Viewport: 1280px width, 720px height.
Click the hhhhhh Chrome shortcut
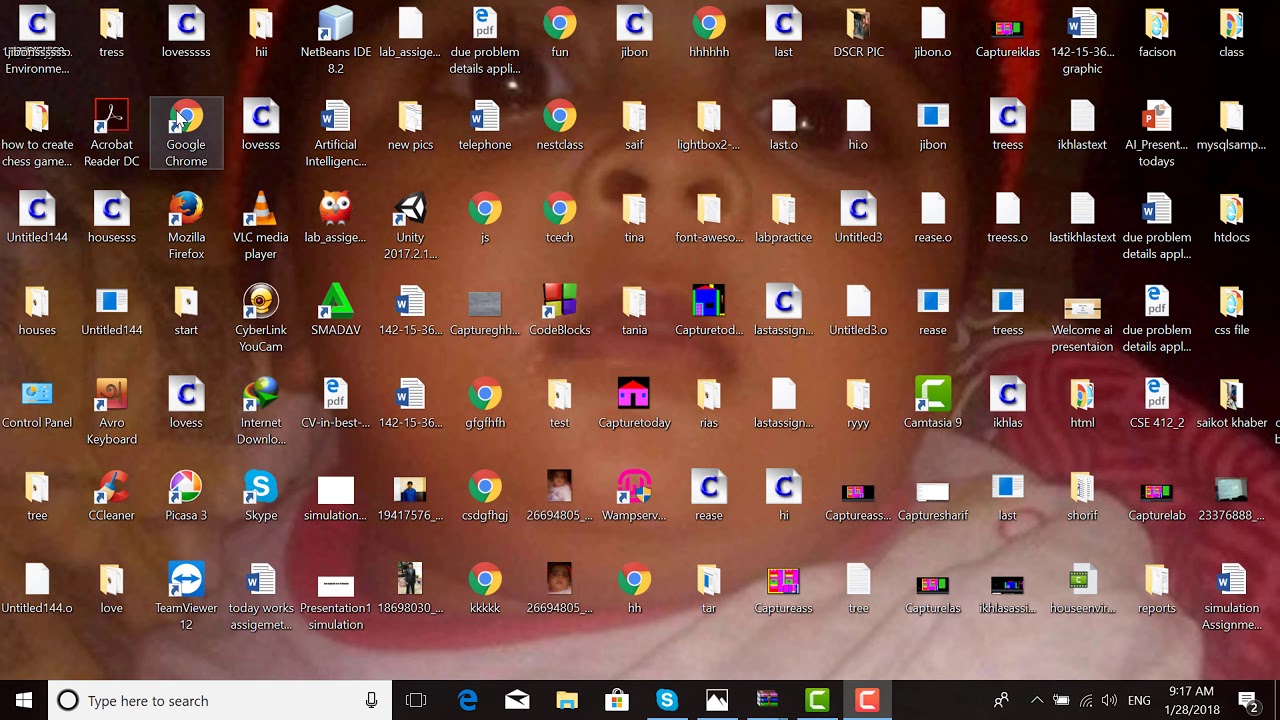pos(709,33)
